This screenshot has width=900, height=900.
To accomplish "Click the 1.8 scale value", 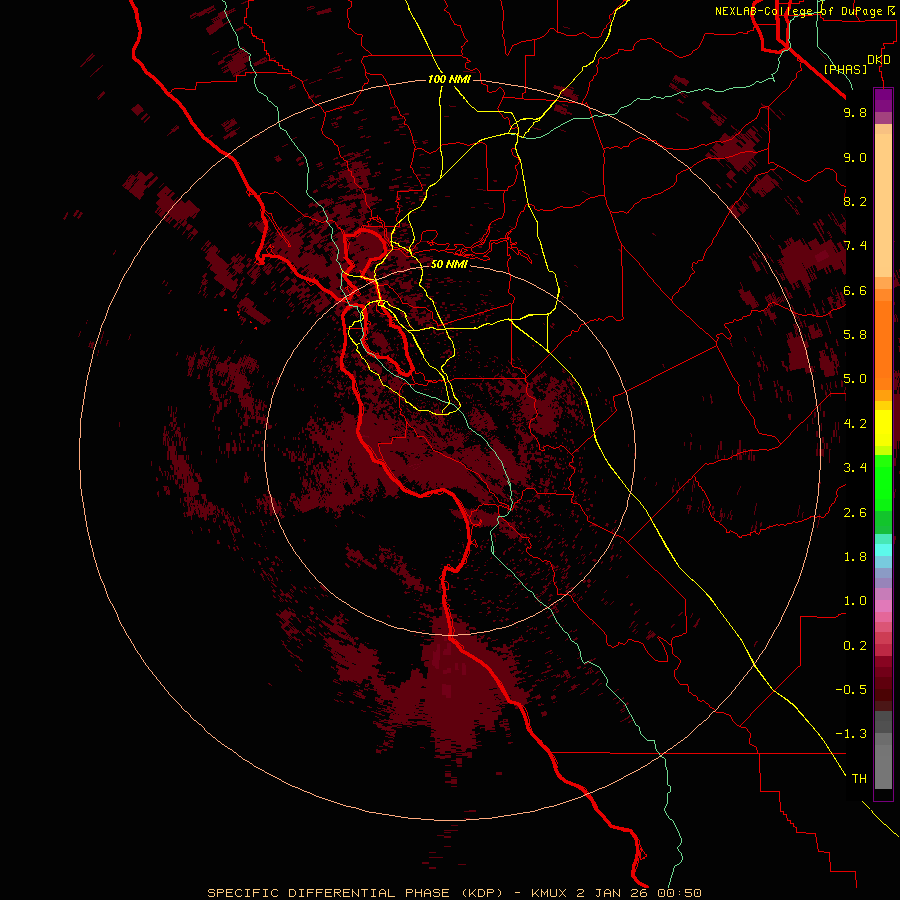I will pyautogui.click(x=855, y=557).
